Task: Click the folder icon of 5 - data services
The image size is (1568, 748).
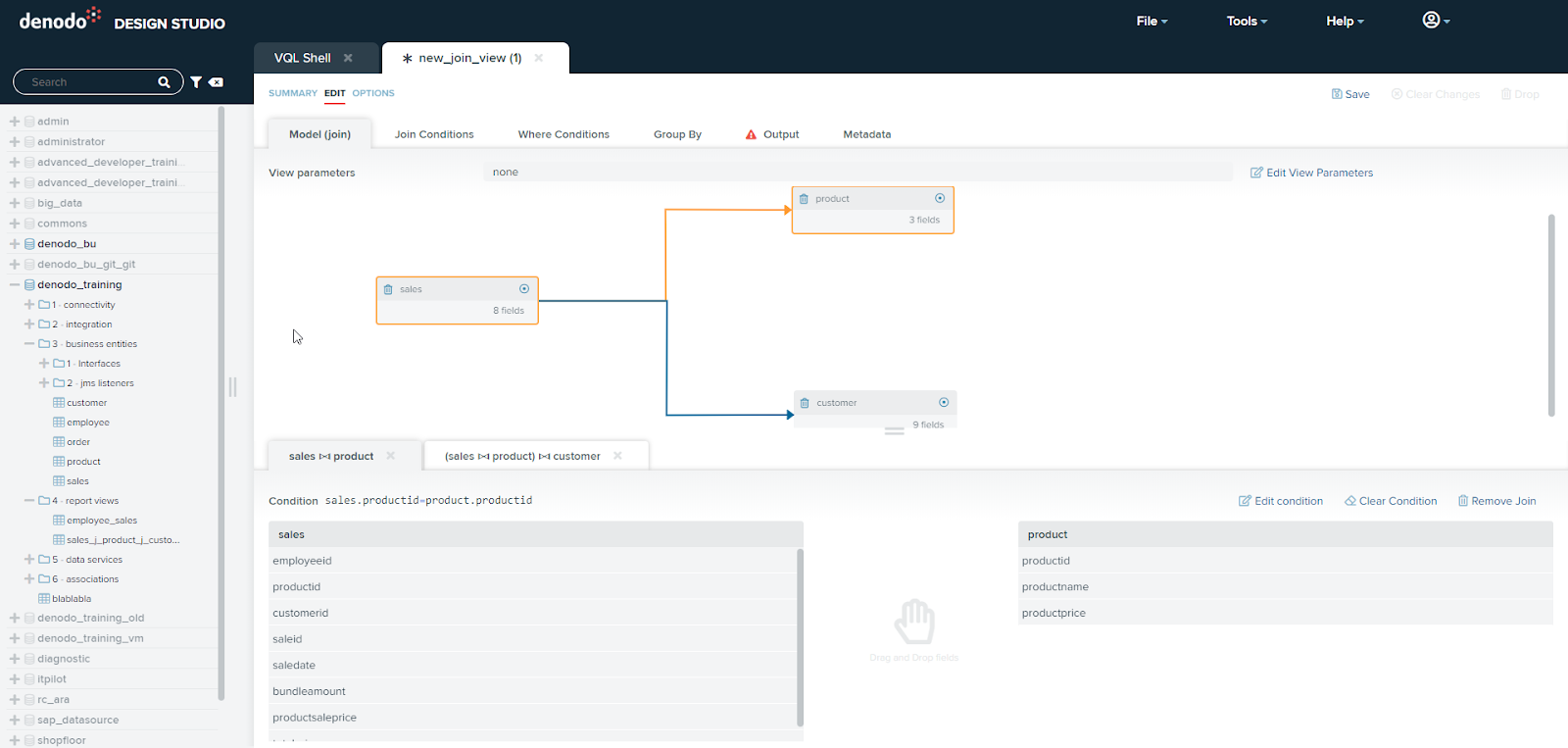Action: [x=44, y=560]
